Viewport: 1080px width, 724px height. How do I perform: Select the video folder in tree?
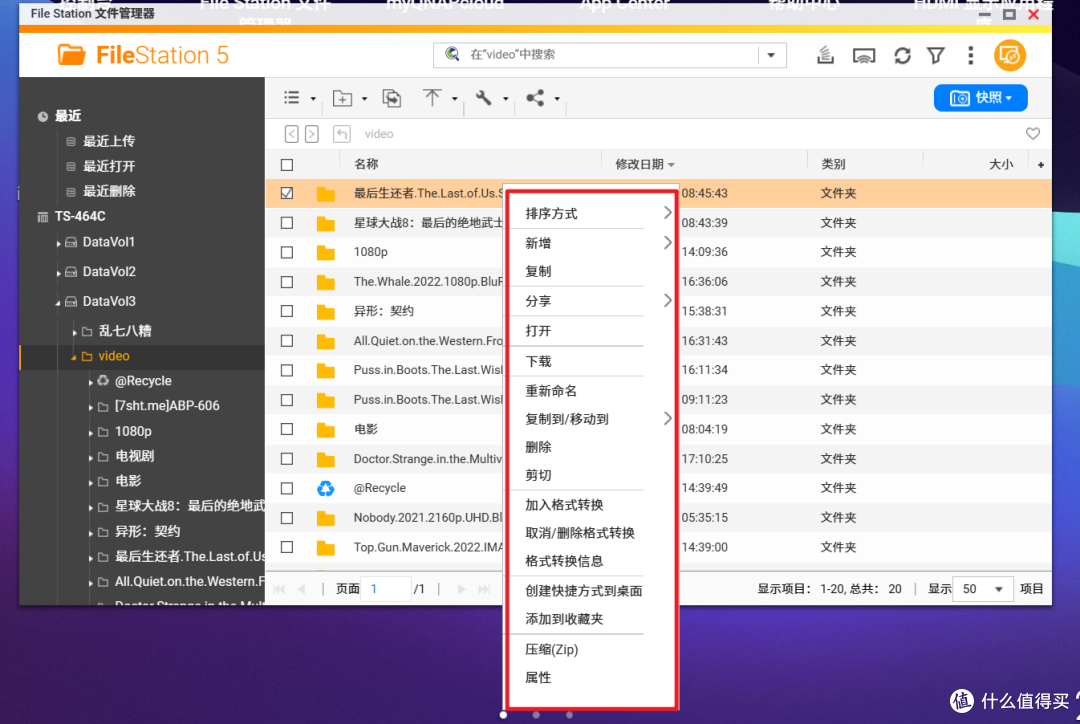114,356
